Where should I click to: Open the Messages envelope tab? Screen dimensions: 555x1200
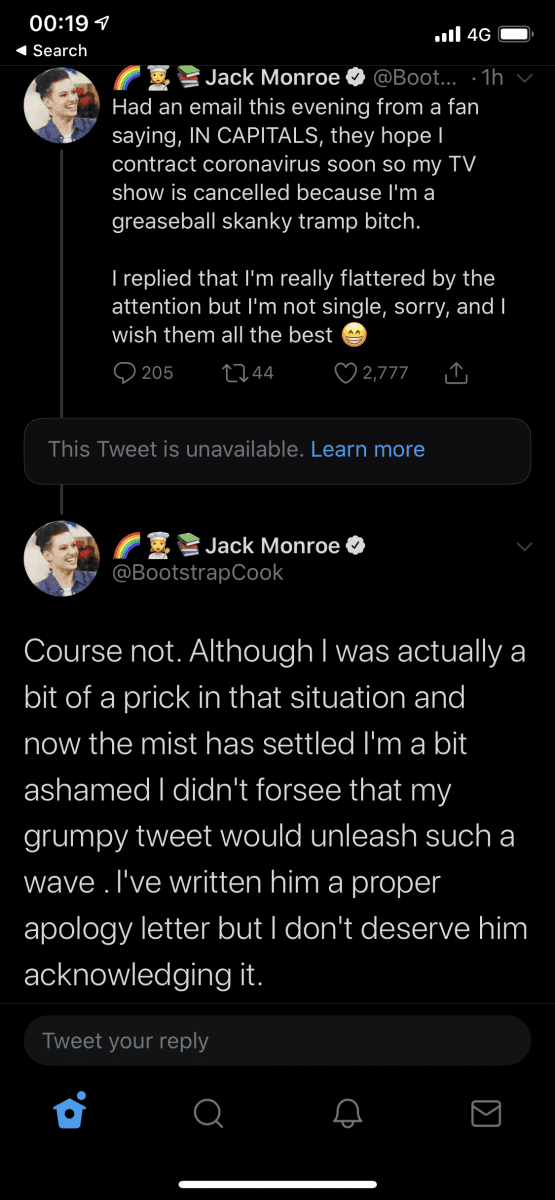click(x=486, y=1113)
